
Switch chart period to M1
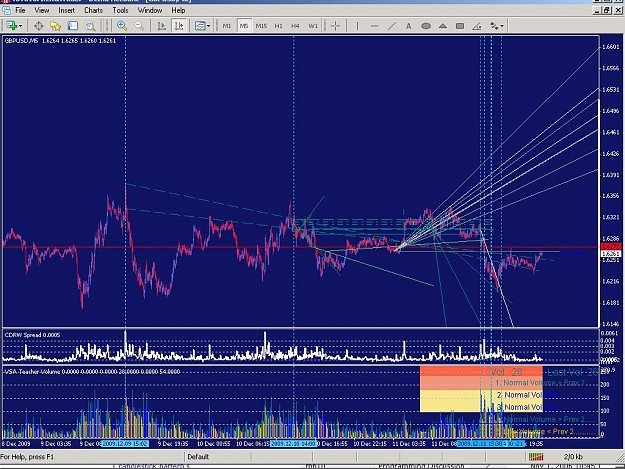coord(227,26)
